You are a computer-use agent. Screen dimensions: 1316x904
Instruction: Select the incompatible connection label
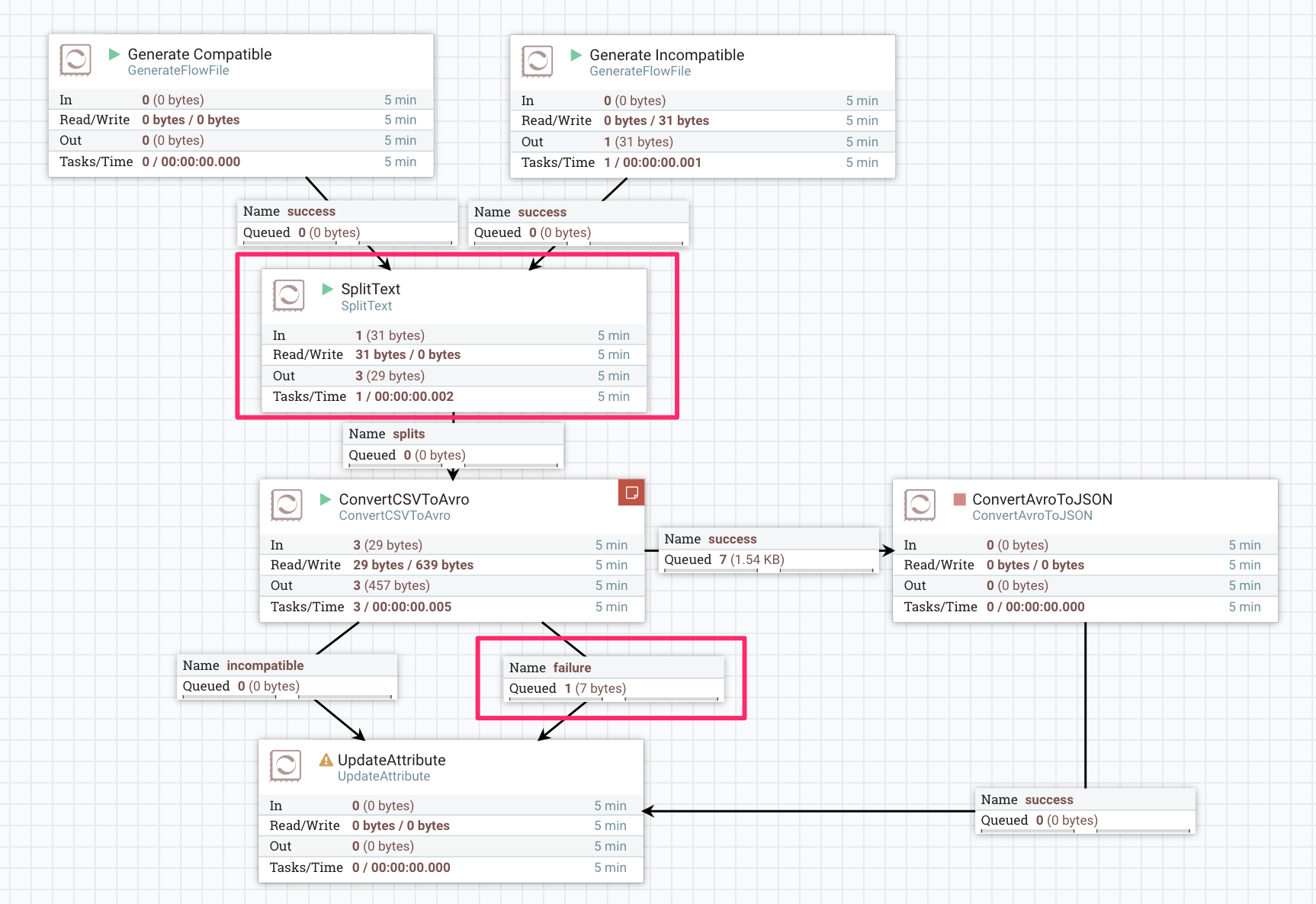click(x=265, y=665)
